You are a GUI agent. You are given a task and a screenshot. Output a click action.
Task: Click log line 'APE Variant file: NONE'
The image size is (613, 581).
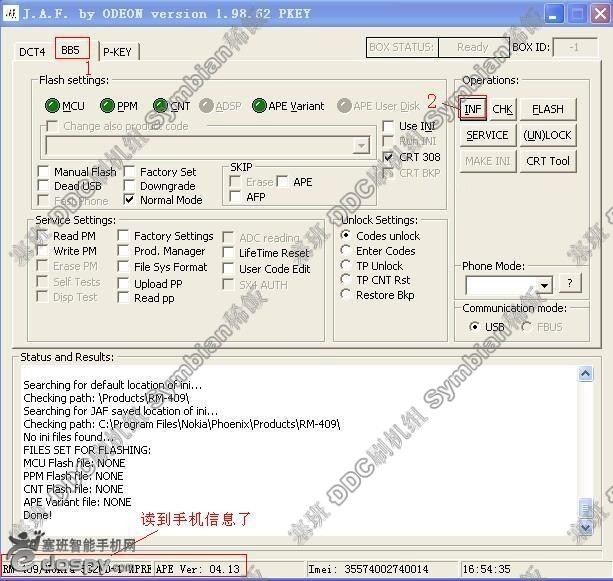tap(77, 502)
